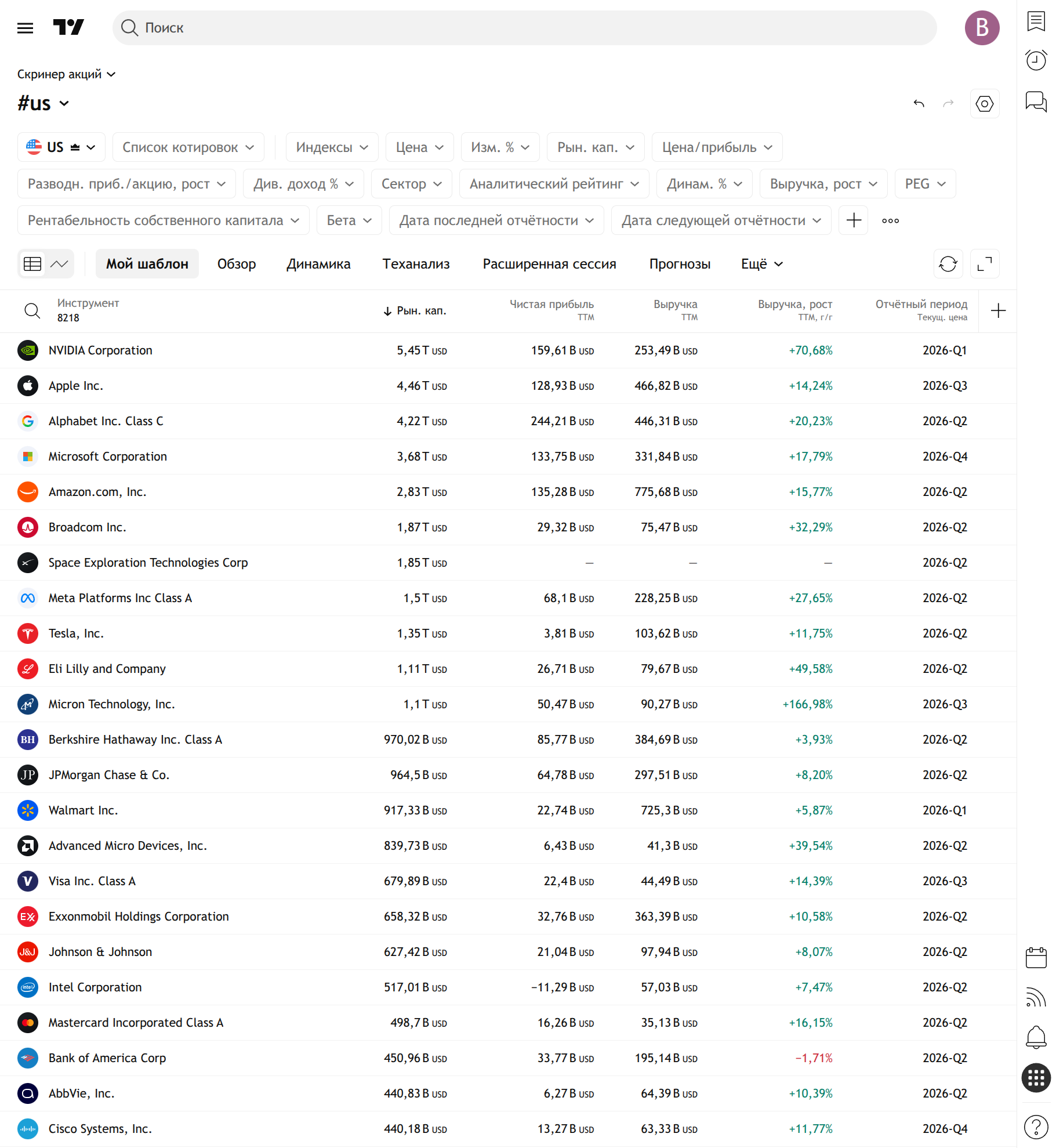1056x1148 pixels.
Task: Click NVIDIA Corporation logo icon
Action: (28, 350)
